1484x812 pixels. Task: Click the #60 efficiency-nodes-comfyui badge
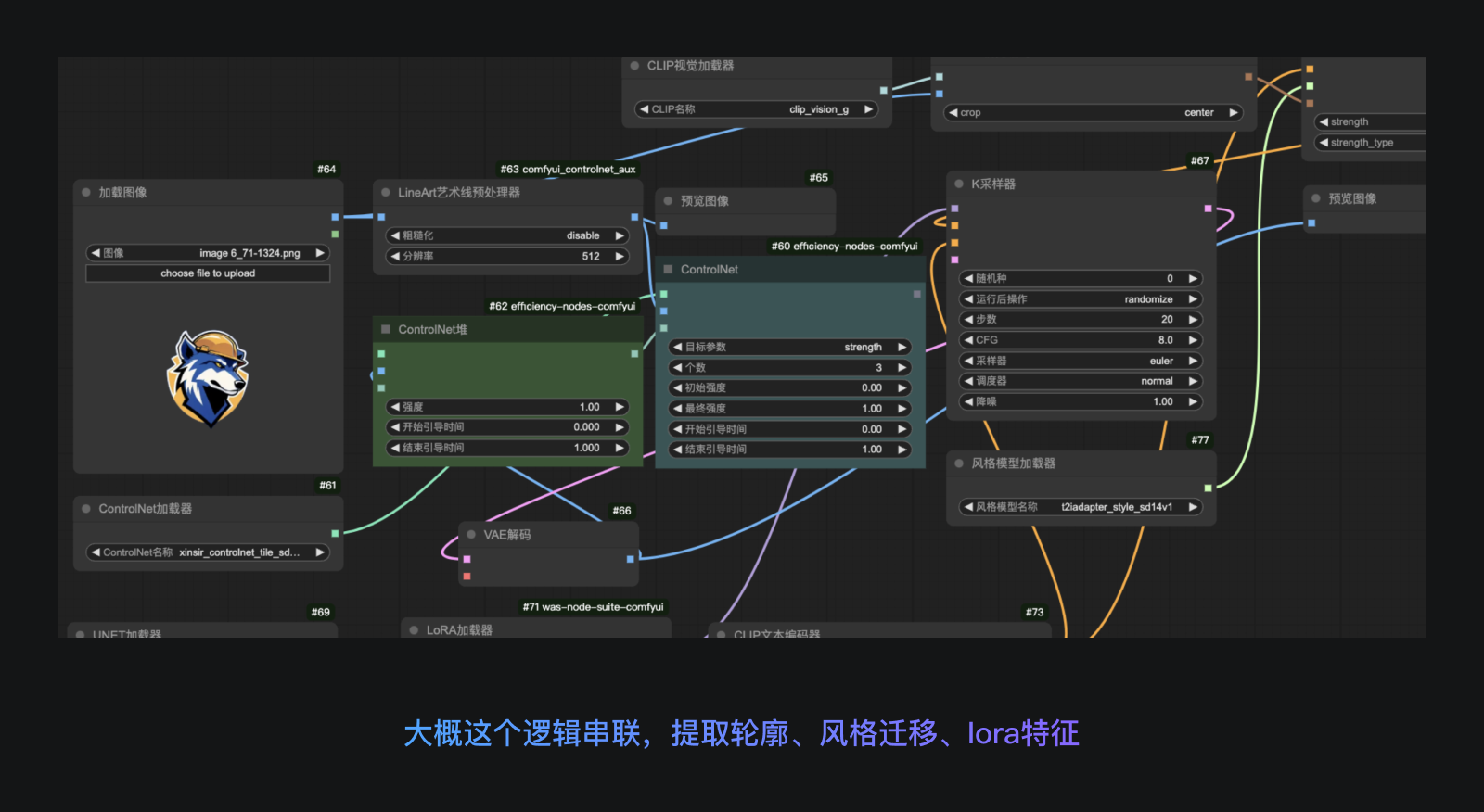844,247
